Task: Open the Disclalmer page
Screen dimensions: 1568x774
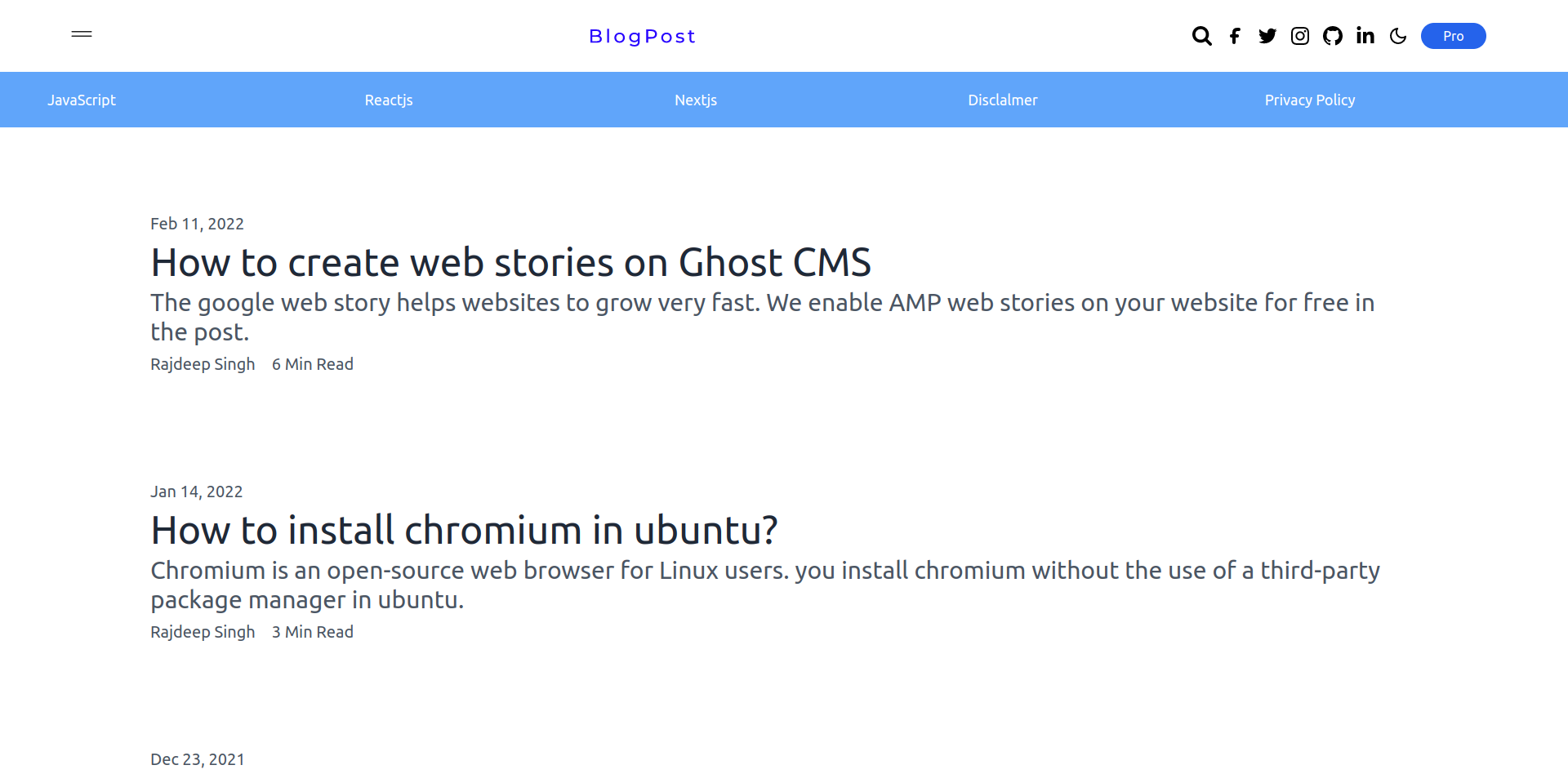Action: pos(1003,100)
